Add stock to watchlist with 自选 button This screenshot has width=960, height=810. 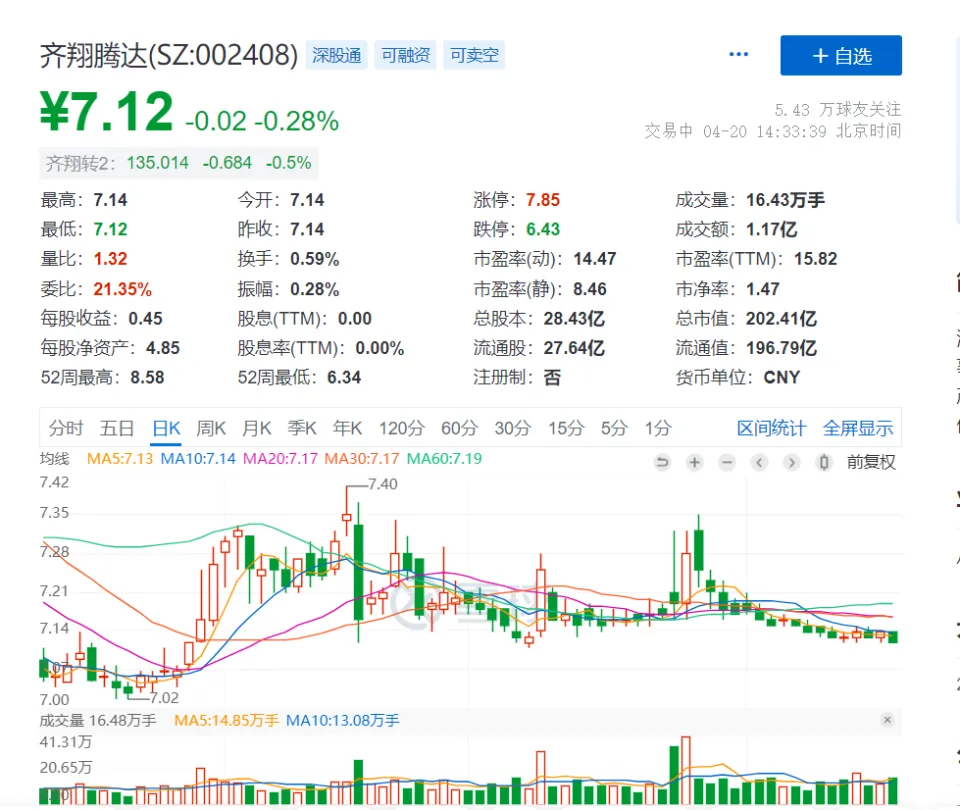841,56
